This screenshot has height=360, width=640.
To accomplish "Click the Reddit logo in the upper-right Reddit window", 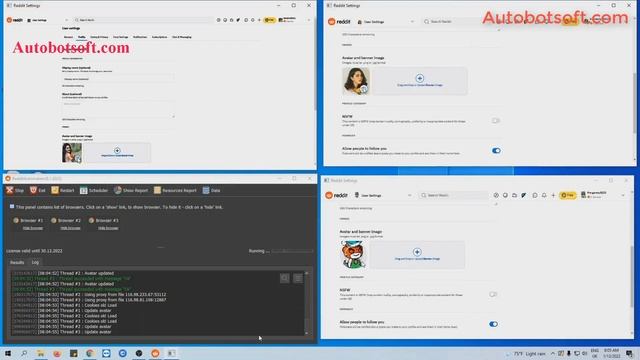I will click(340, 22).
